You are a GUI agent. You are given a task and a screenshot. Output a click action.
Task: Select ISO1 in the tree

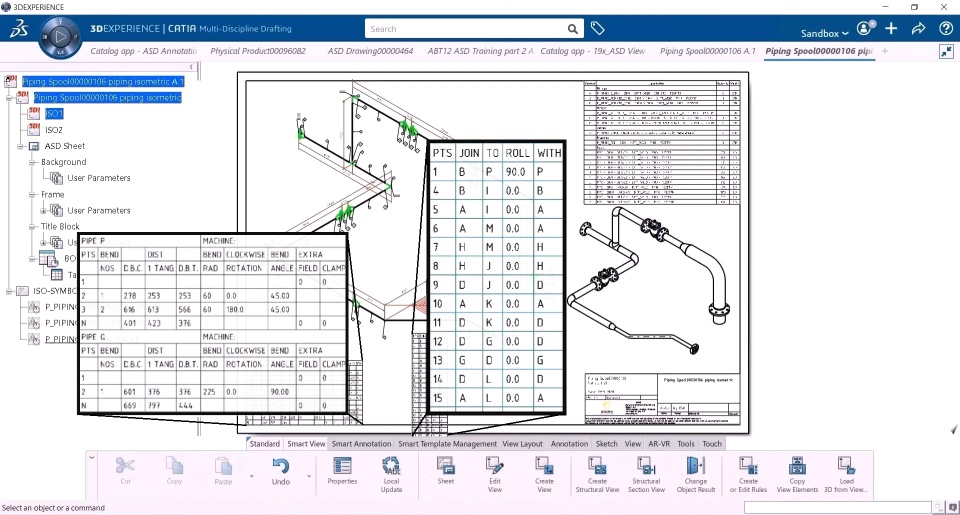click(x=54, y=114)
